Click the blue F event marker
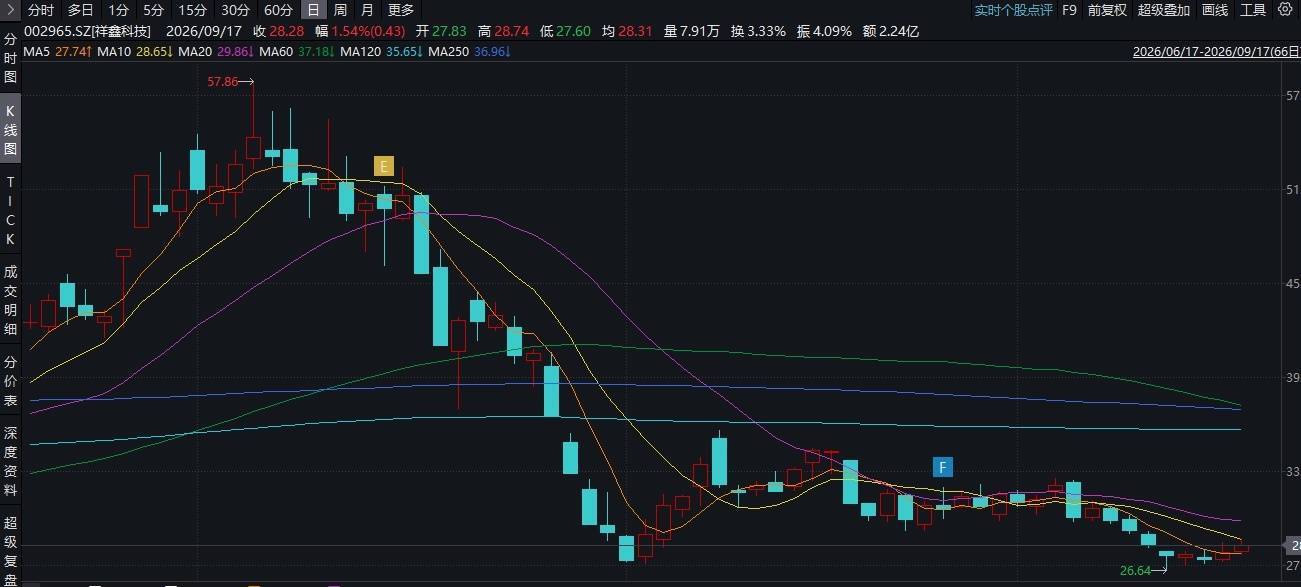 coord(943,466)
